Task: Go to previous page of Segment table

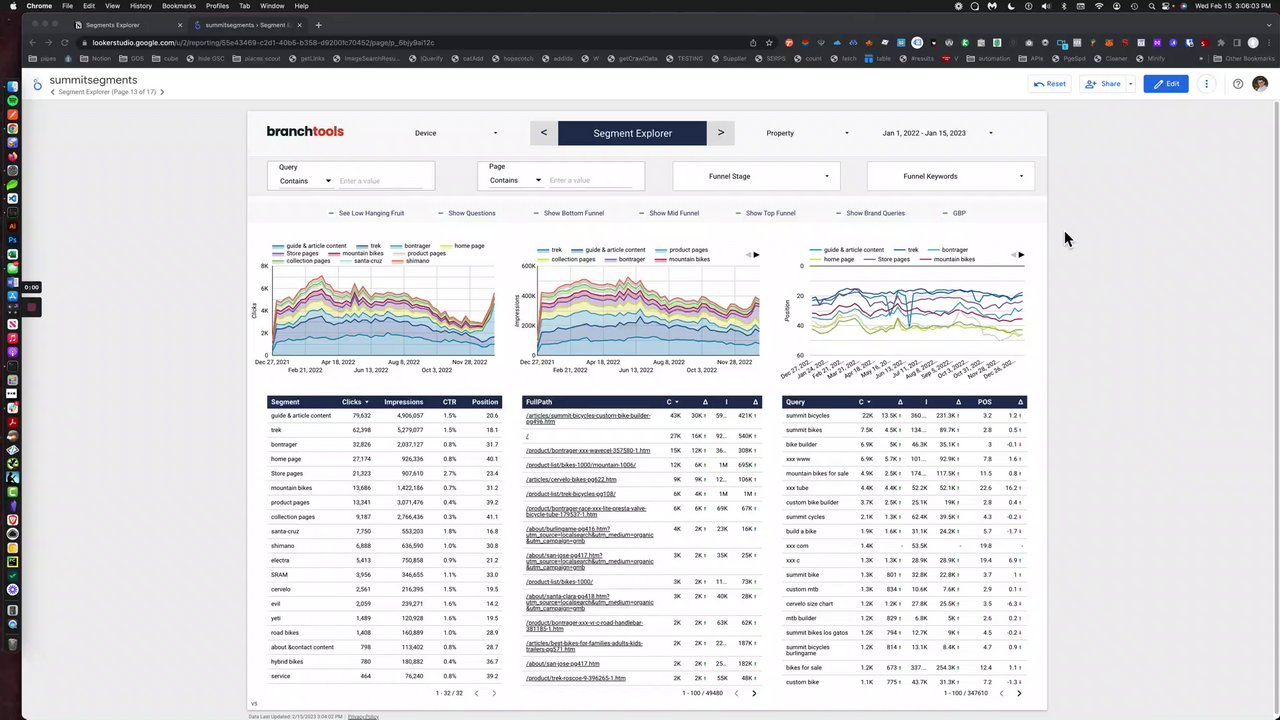Action: pyautogui.click(x=476, y=693)
